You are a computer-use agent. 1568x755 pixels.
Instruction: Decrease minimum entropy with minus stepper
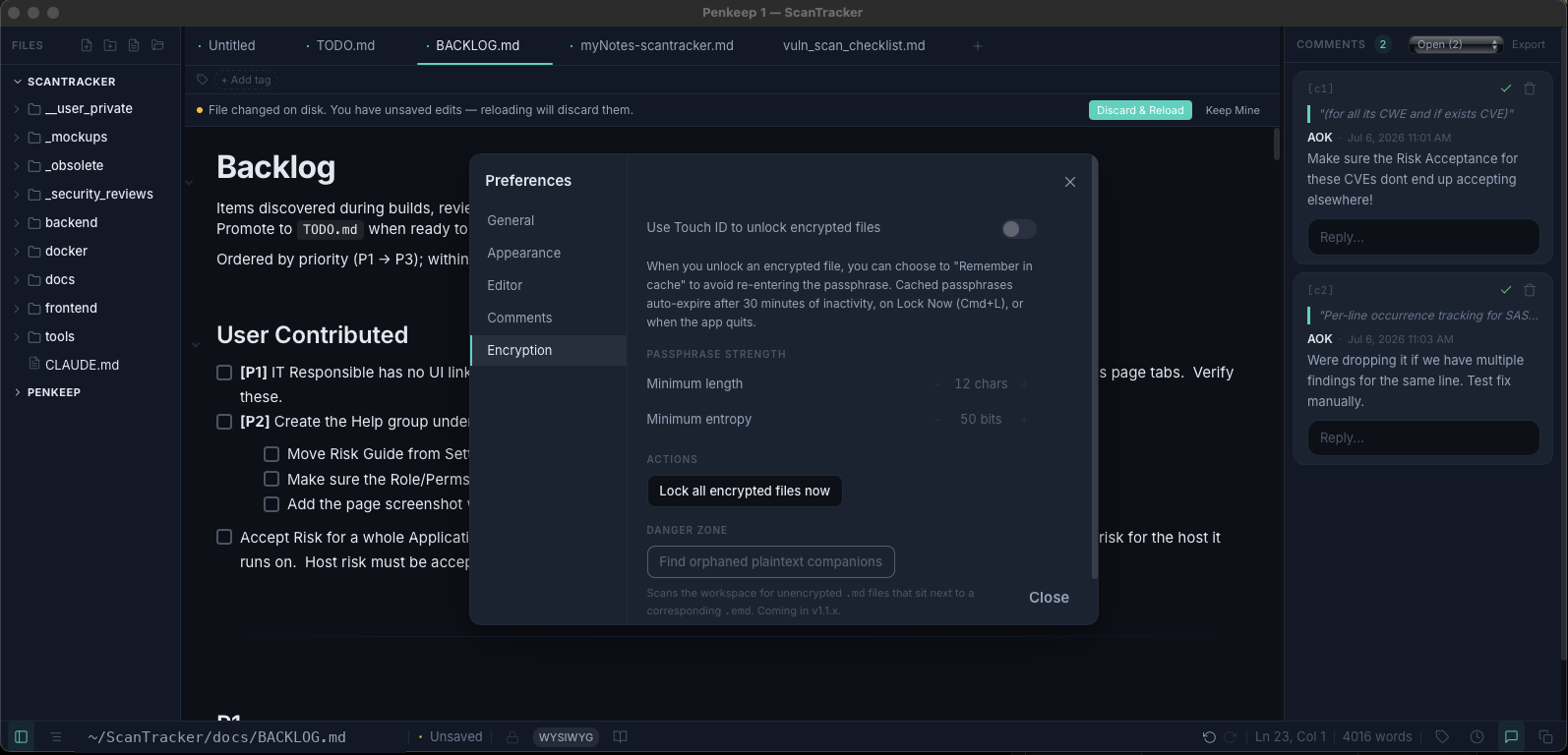(936, 420)
